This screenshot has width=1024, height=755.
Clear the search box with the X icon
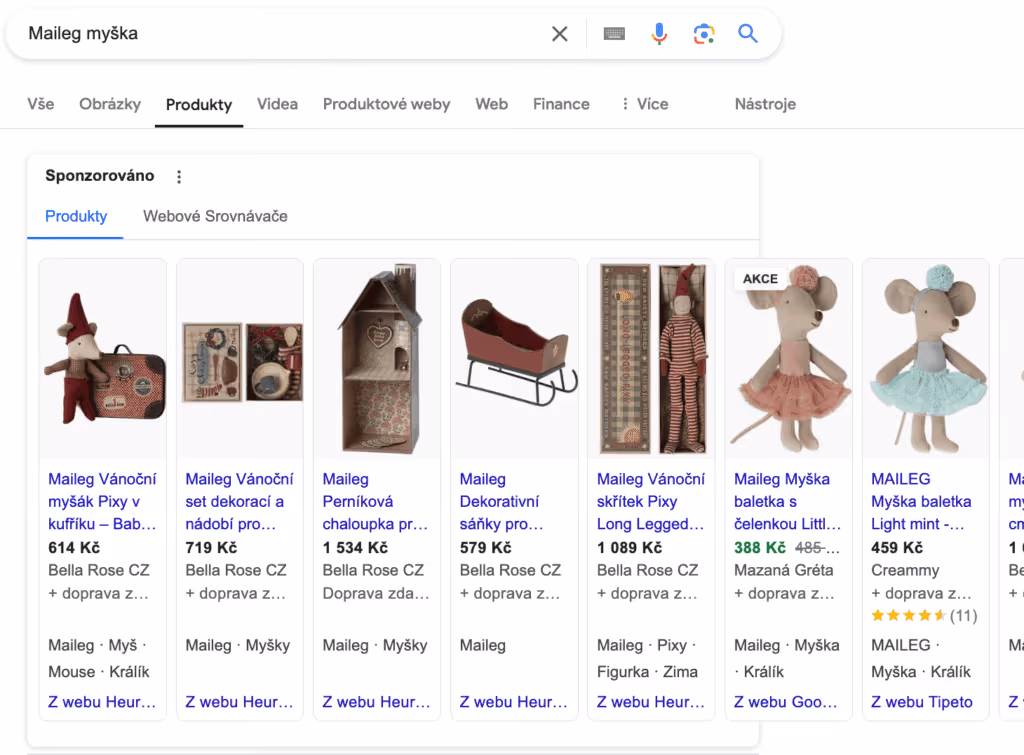560,34
